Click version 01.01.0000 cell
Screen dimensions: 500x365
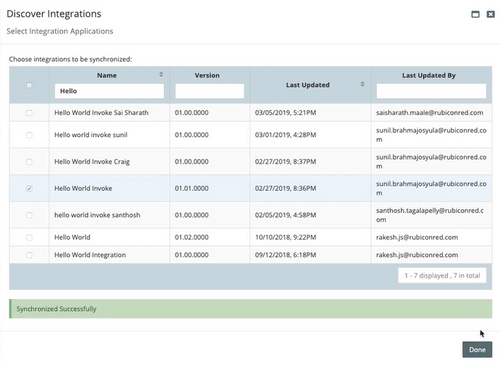coord(192,188)
